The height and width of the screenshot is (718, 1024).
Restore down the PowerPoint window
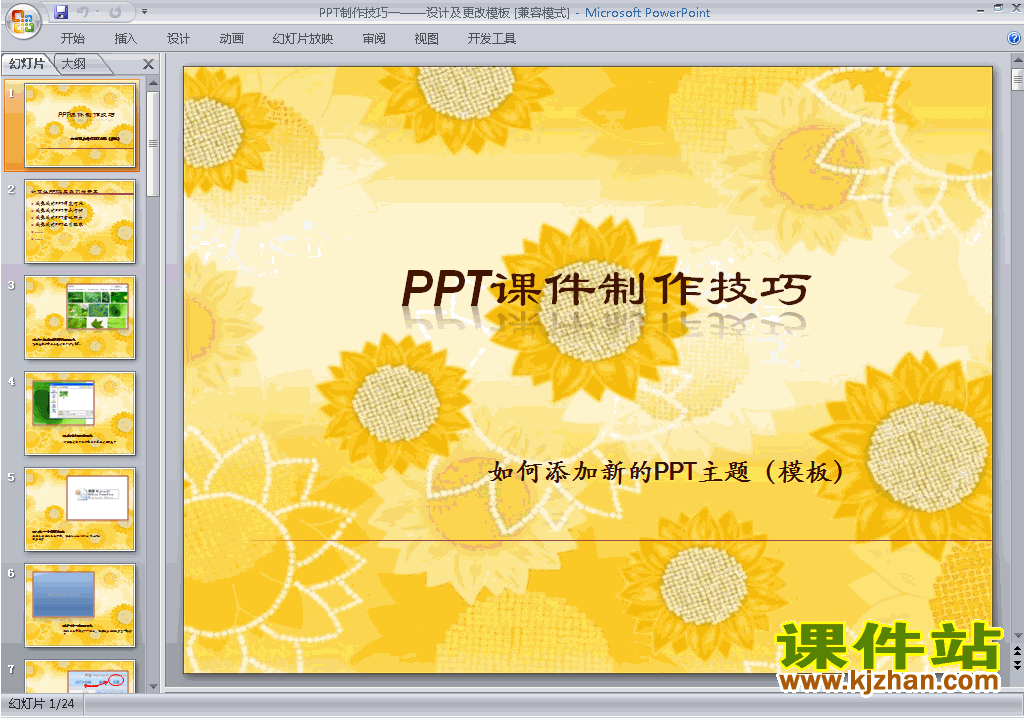coord(998,8)
